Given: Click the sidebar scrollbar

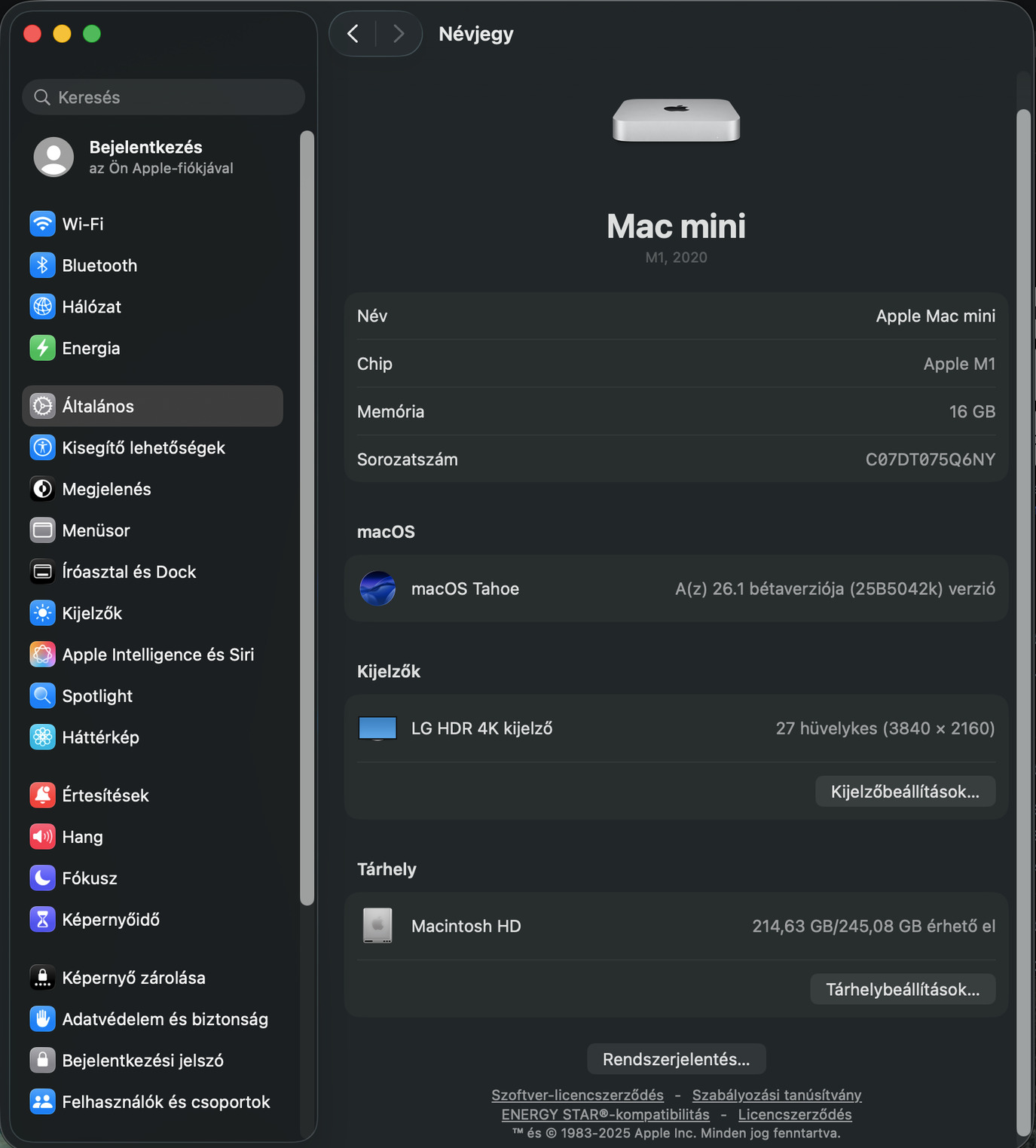Looking at the screenshot, I should coord(307,518).
